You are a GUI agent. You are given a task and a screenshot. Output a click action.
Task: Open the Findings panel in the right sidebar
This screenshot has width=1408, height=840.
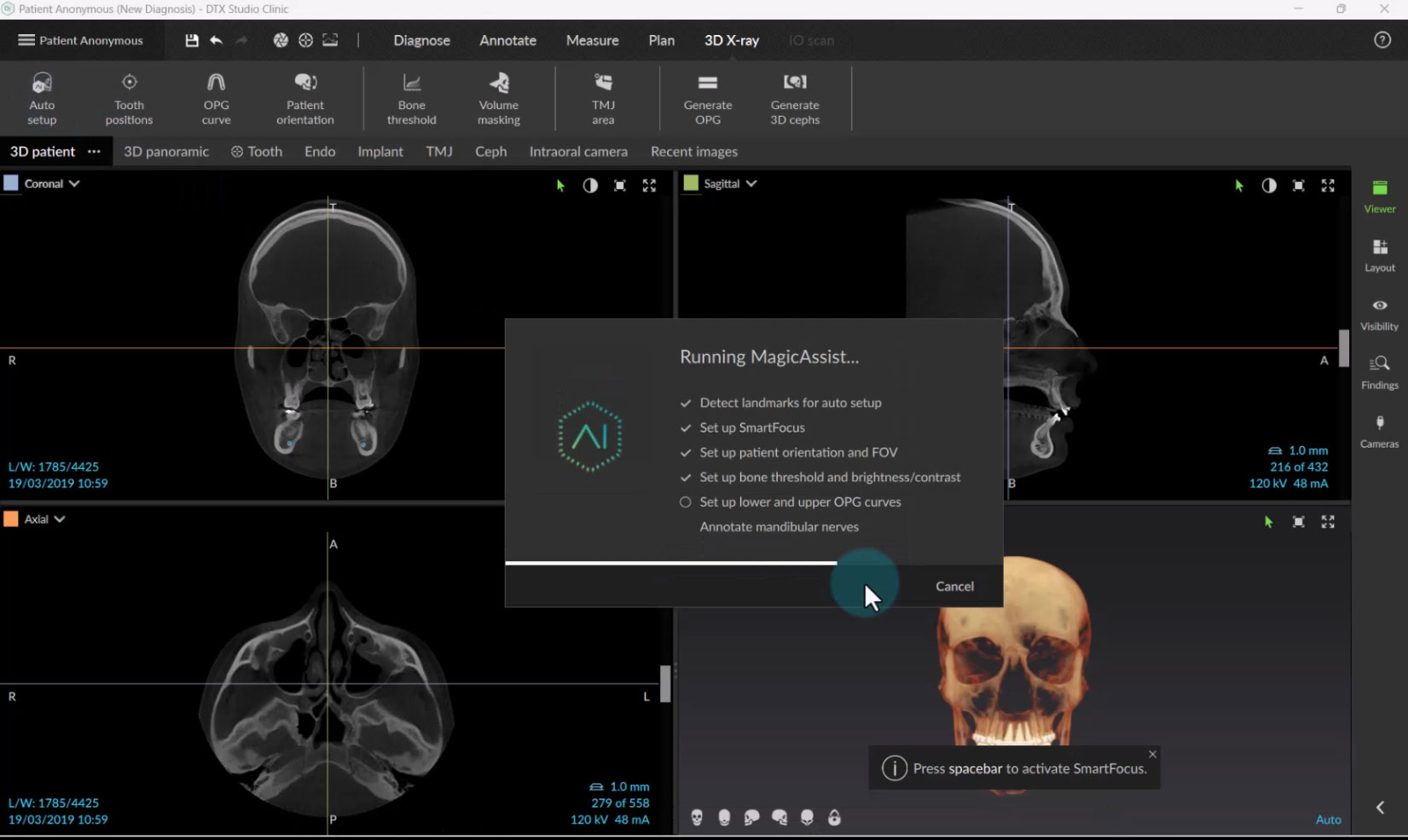pyautogui.click(x=1380, y=373)
